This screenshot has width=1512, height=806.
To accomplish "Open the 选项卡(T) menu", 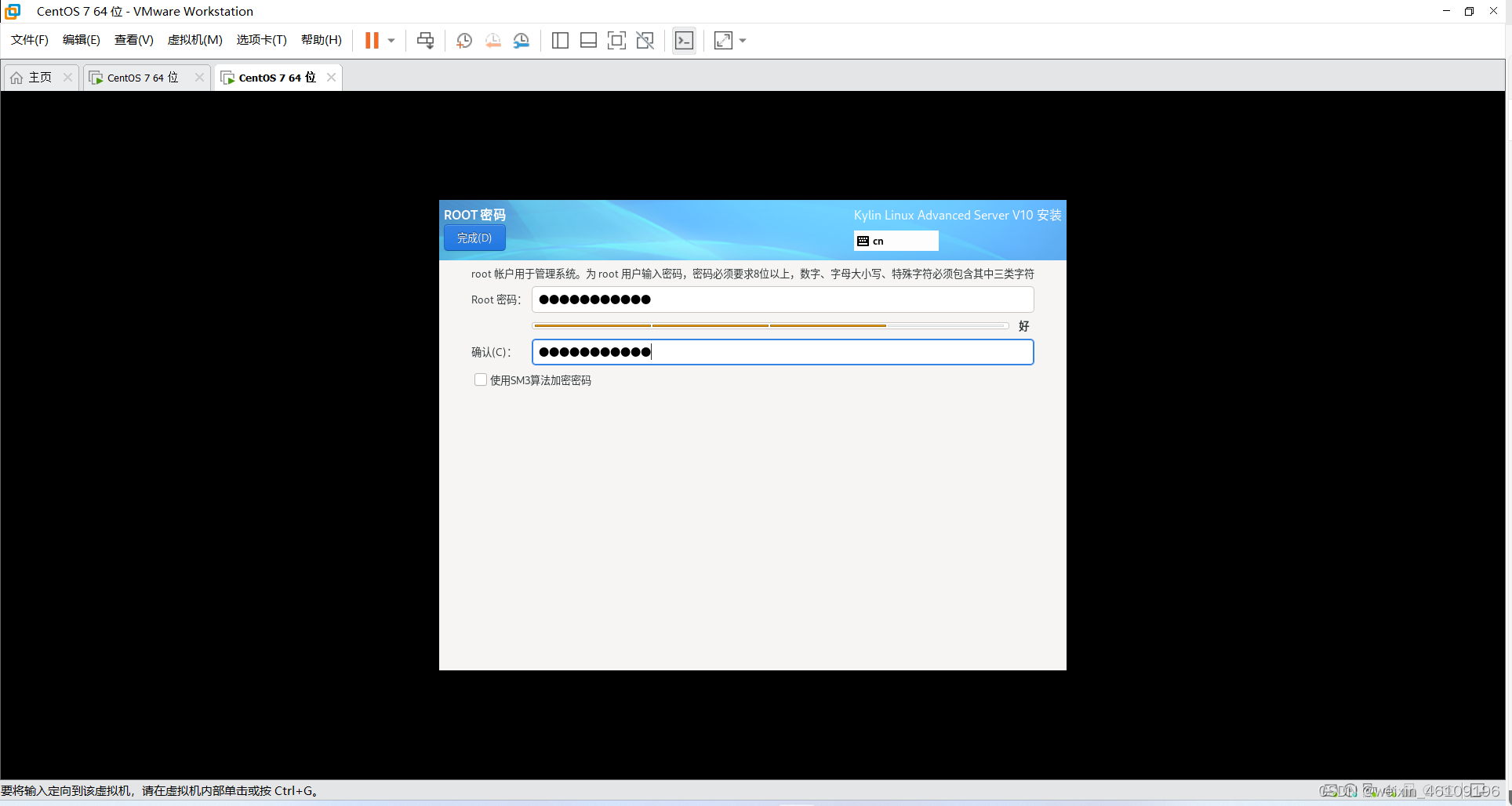I will point(262,40).
